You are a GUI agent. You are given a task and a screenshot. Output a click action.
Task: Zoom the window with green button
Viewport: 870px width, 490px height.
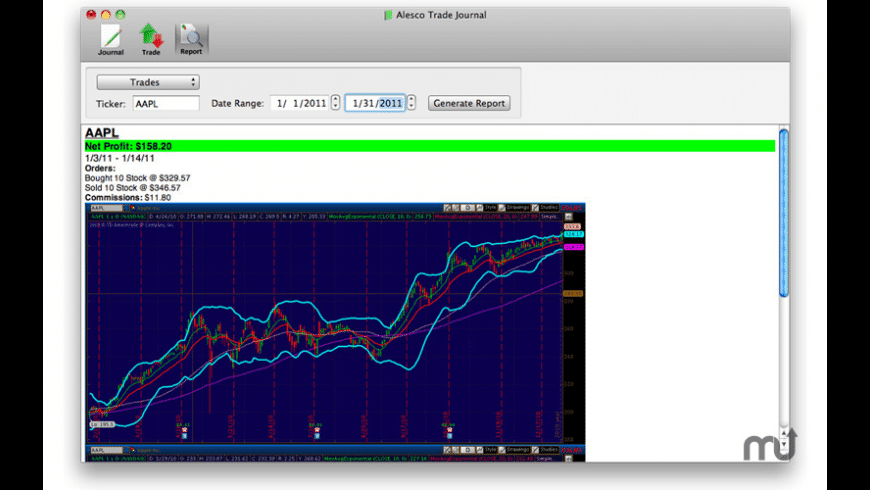click(120, 14)
